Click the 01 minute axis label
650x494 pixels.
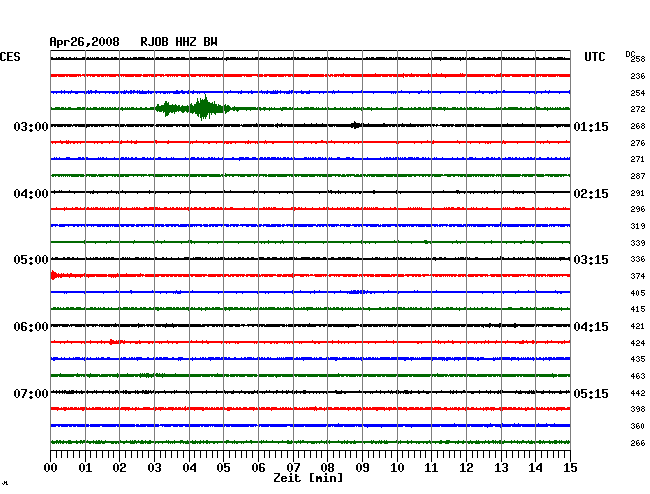85,468
